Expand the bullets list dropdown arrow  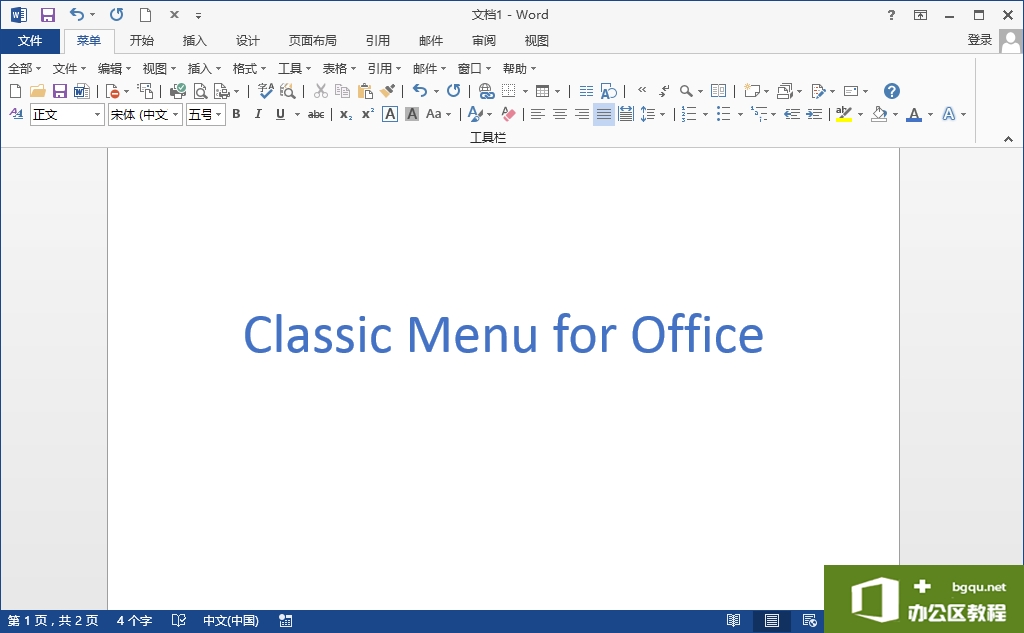pos(740,115)
